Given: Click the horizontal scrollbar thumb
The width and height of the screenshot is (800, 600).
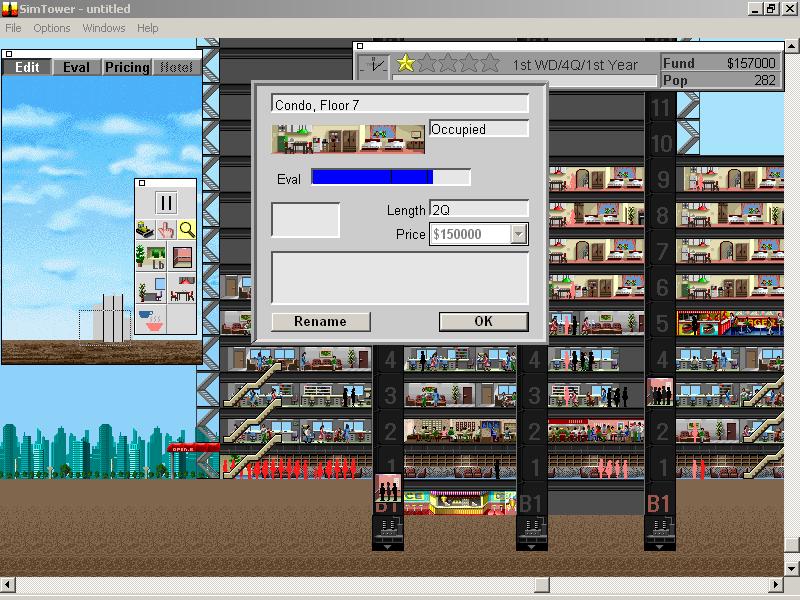Looking at the screenshot, I should (x=542, y=584).
